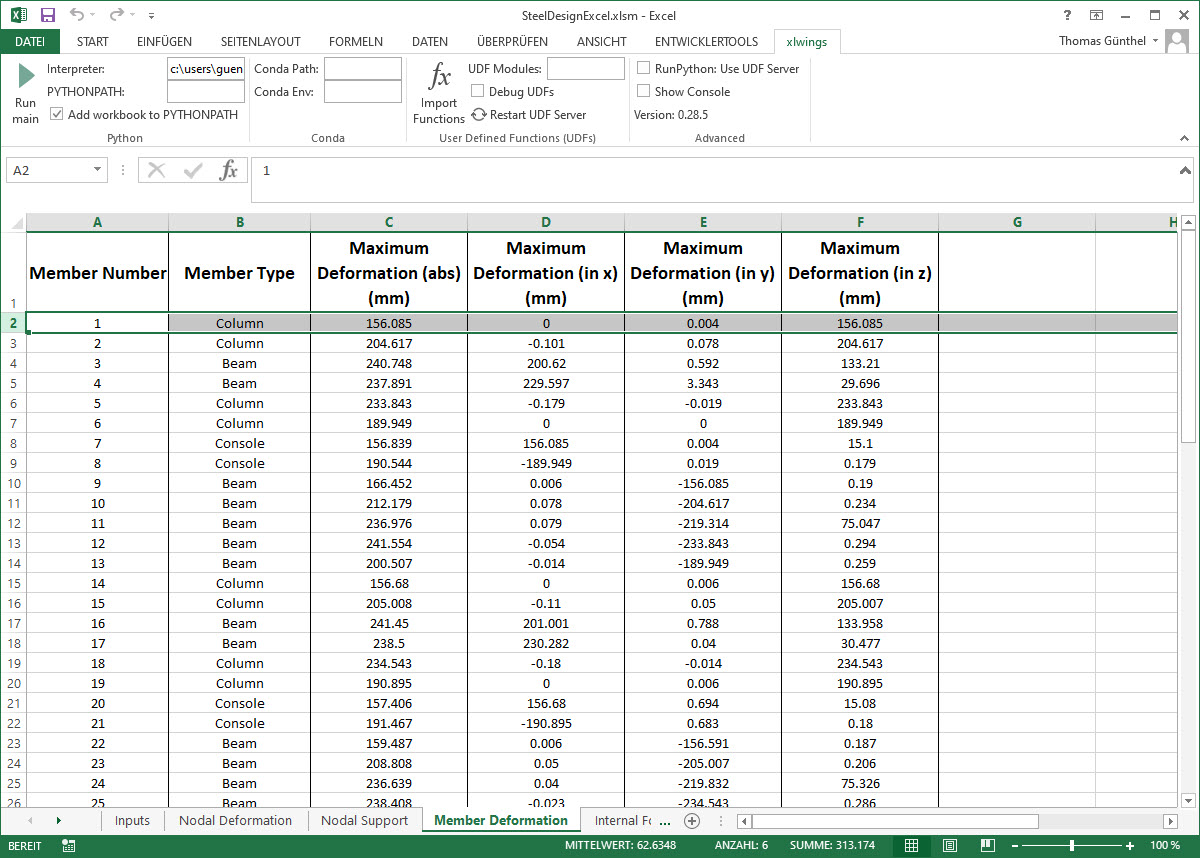The width and height of the screenshot is (1200, 858).
Task: Enable Debug UDFs
Action: (x=477, y=91)
